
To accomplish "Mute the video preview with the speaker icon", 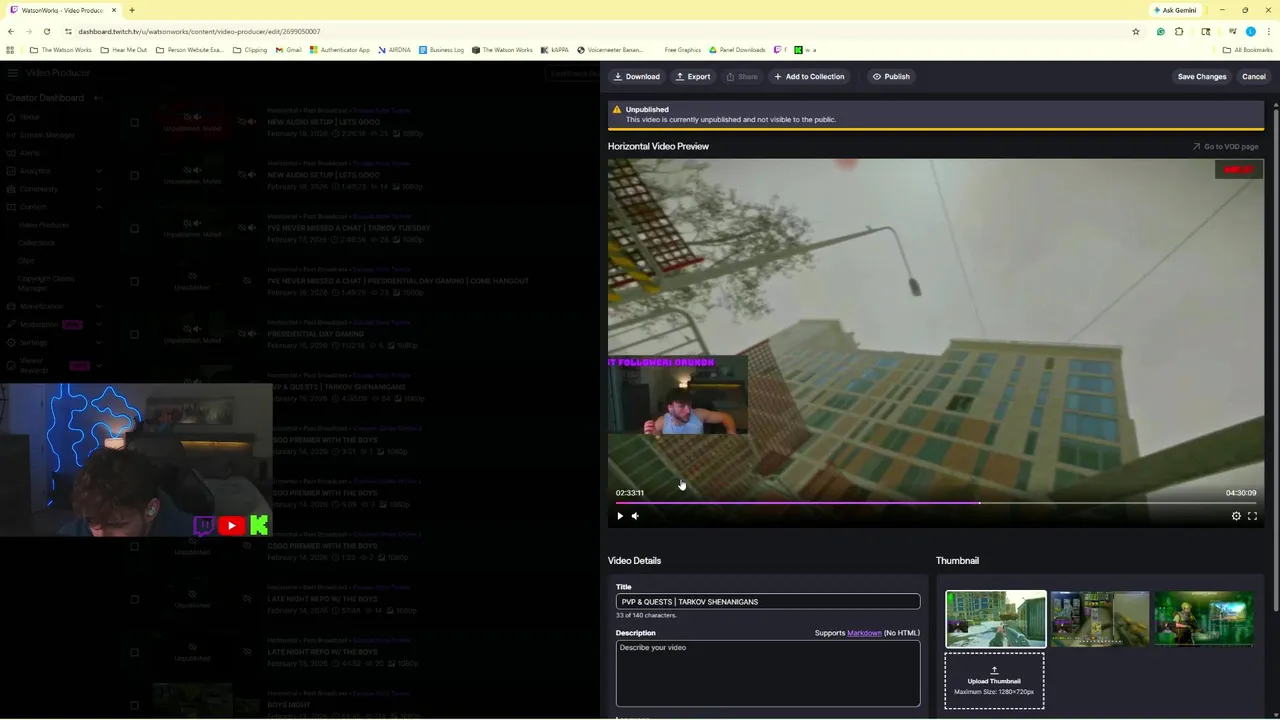I will click(x=635, y=516).
